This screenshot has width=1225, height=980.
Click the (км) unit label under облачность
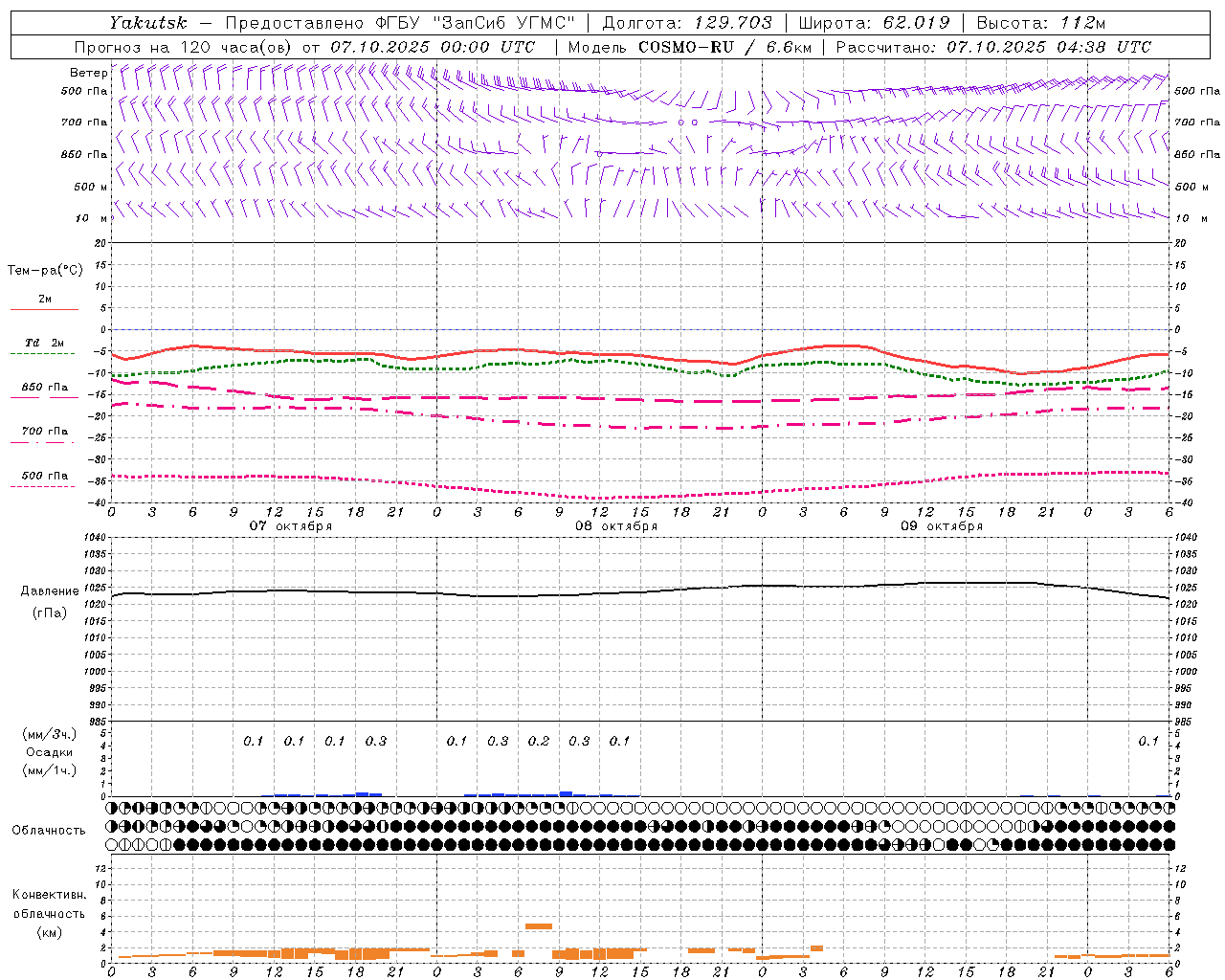[x=49, y=932]
